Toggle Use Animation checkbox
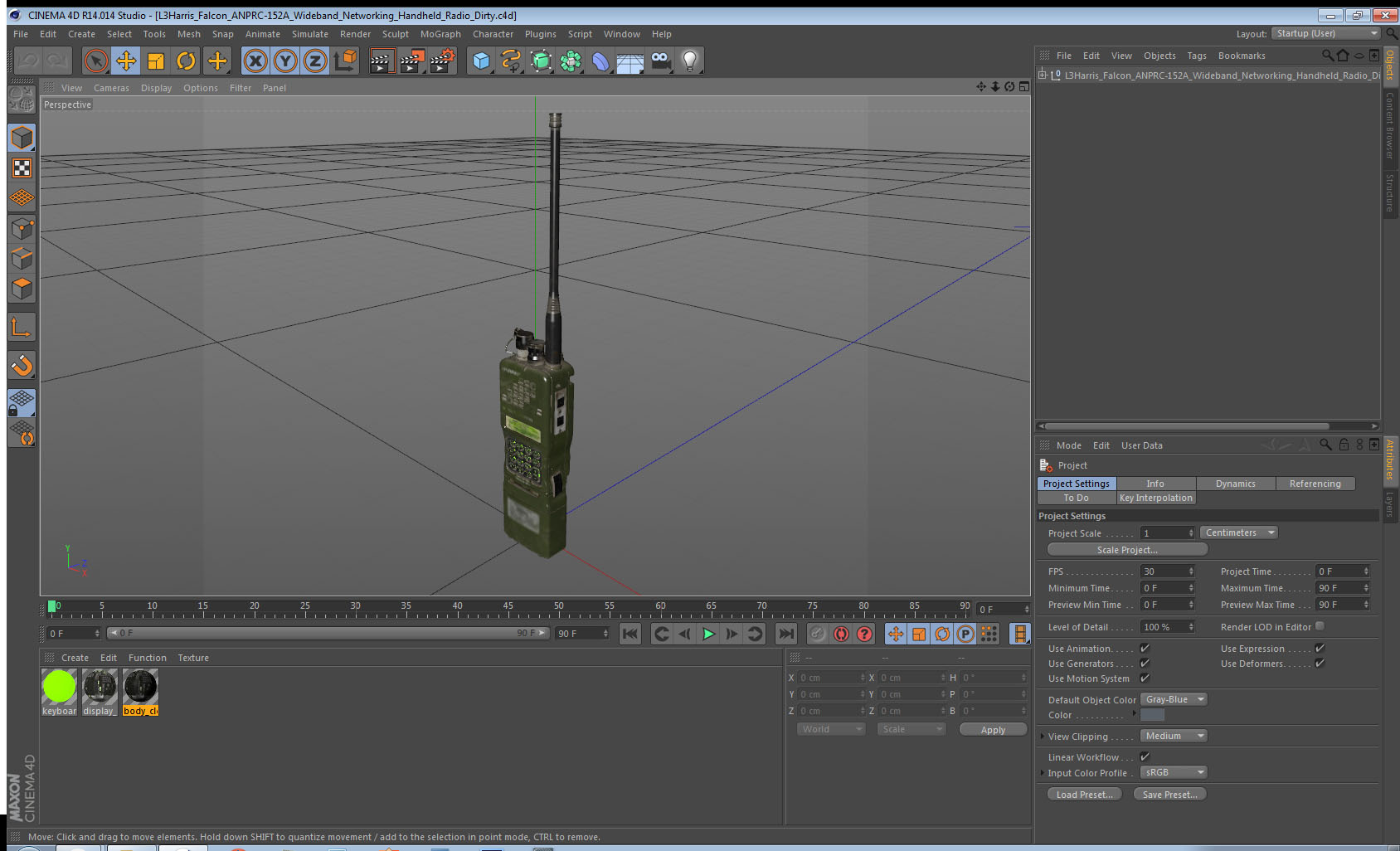 pyautogui.click(x=1145, y=648)
